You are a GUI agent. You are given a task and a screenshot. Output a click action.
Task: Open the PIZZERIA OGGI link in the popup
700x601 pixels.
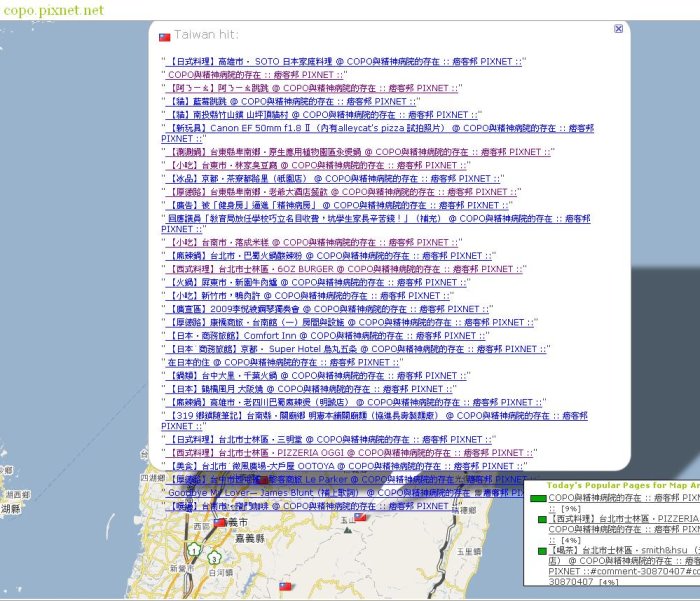[x=350, y=453]
